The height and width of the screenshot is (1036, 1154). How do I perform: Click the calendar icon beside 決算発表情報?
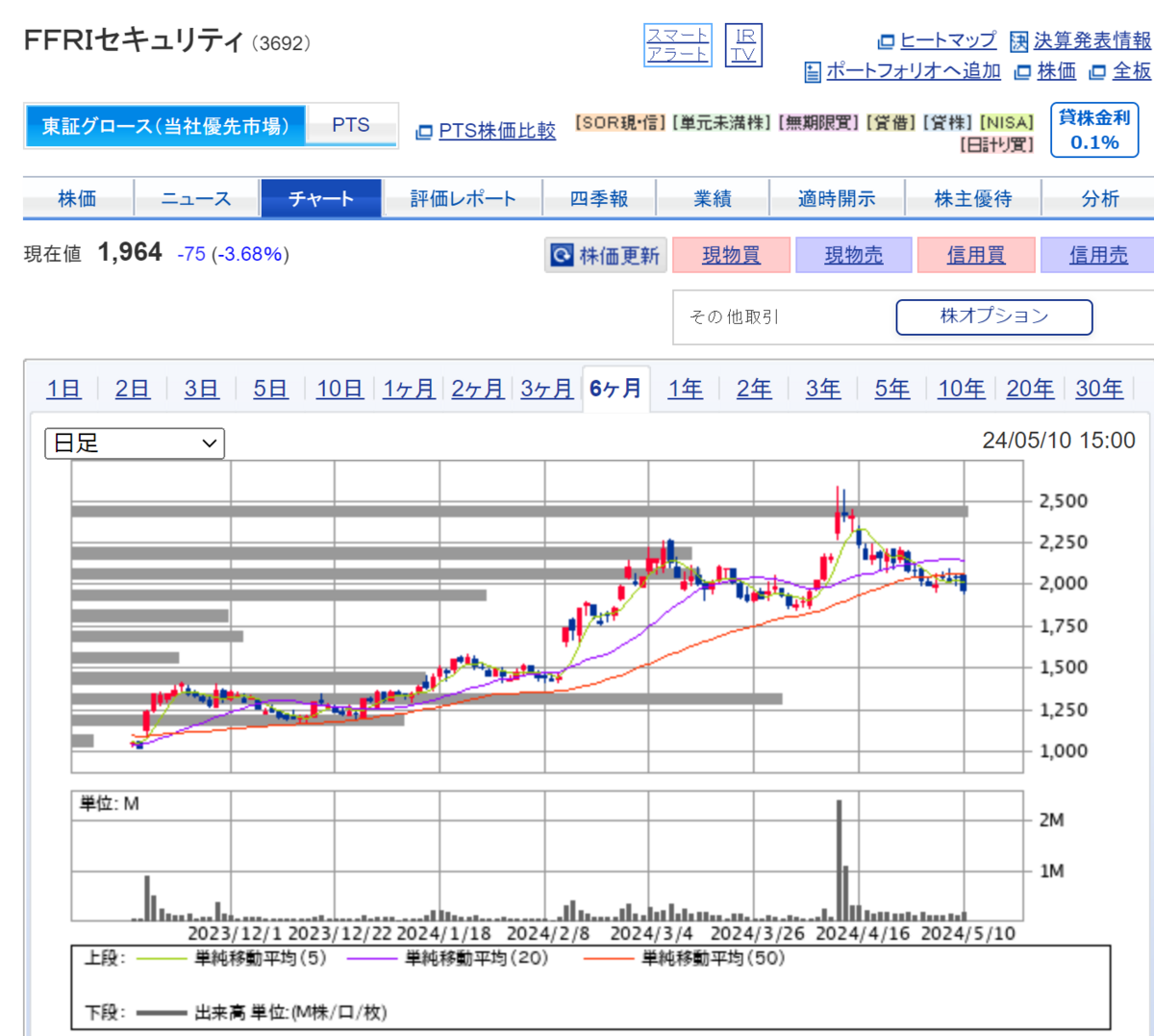click(x=1019, y=41)
